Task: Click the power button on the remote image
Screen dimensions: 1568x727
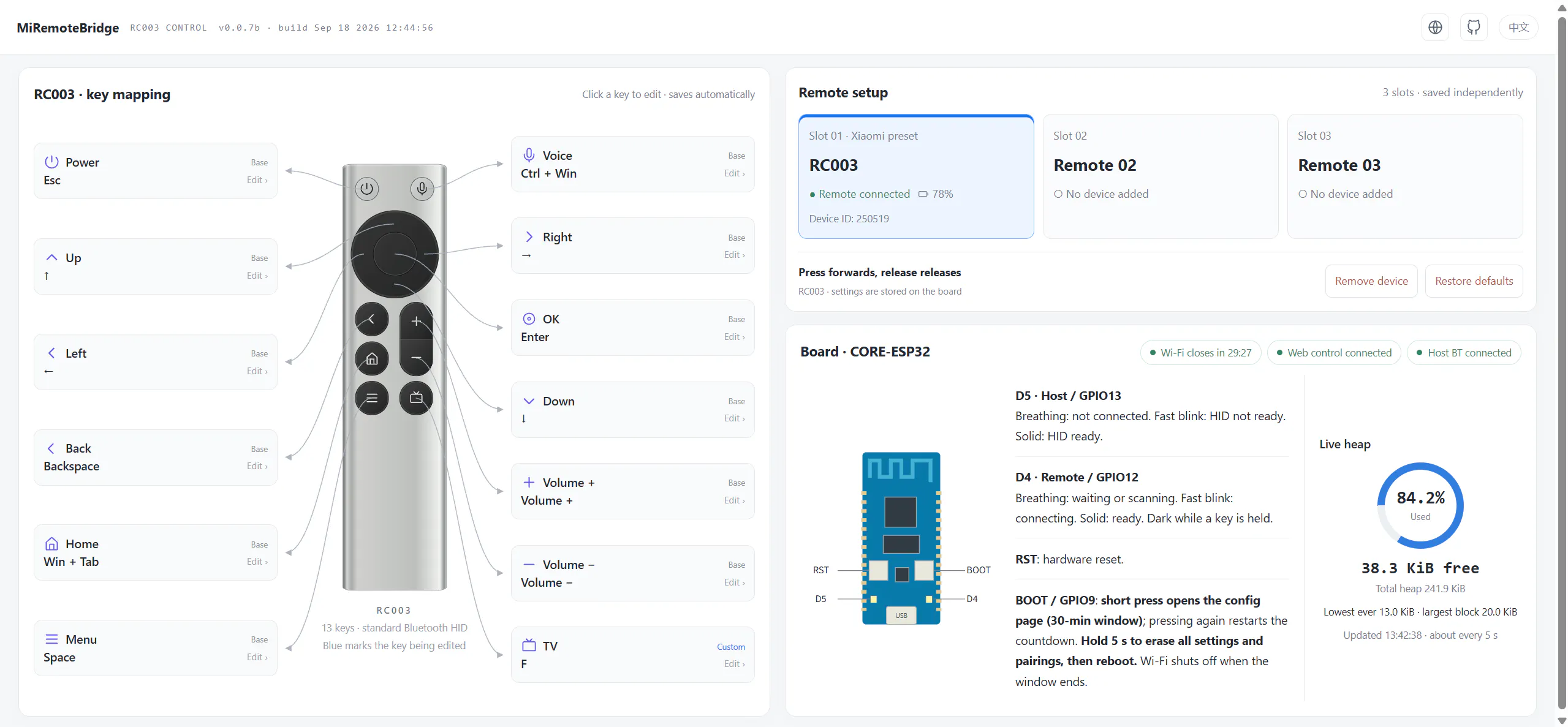Action: pyautogui.click(x=366, y=189)
